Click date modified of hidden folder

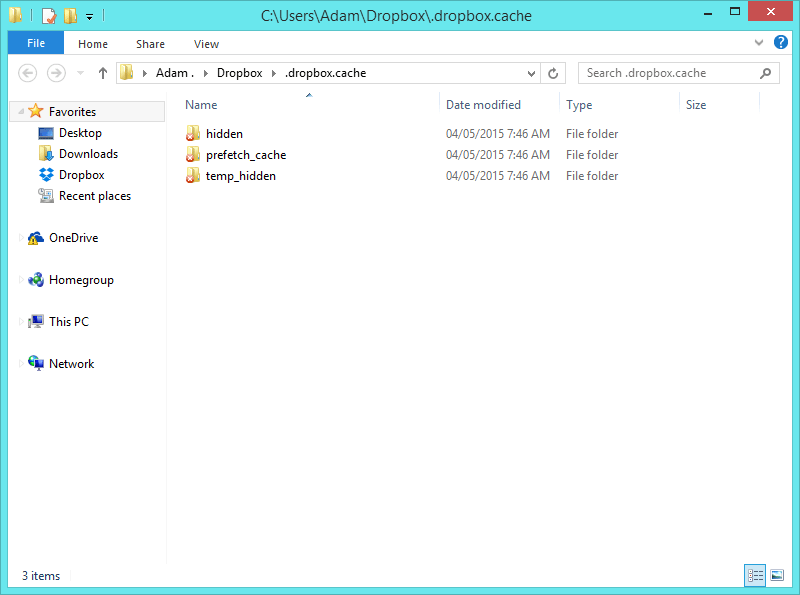[x=497, y=134]
